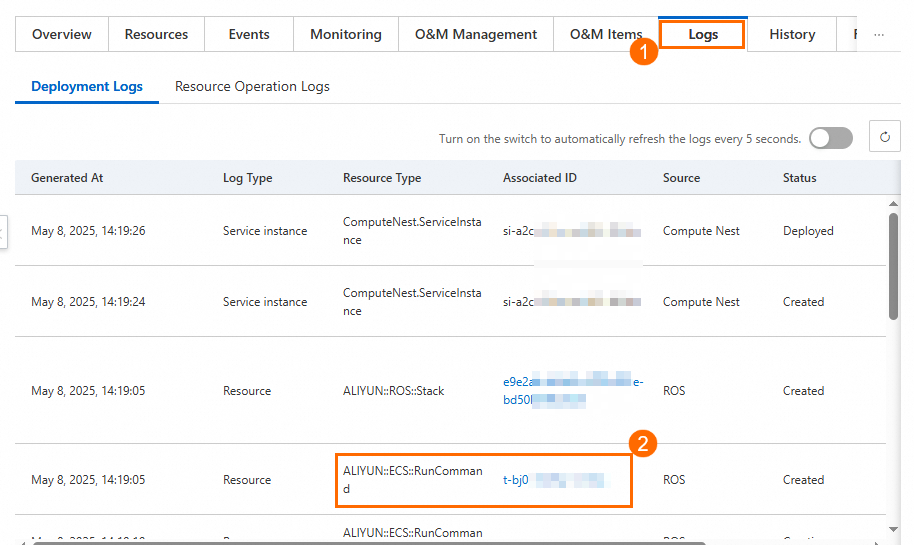This screenshot has width=914, height=545.
Task: Click the Resource Type column header
Action: pos(382,178)
